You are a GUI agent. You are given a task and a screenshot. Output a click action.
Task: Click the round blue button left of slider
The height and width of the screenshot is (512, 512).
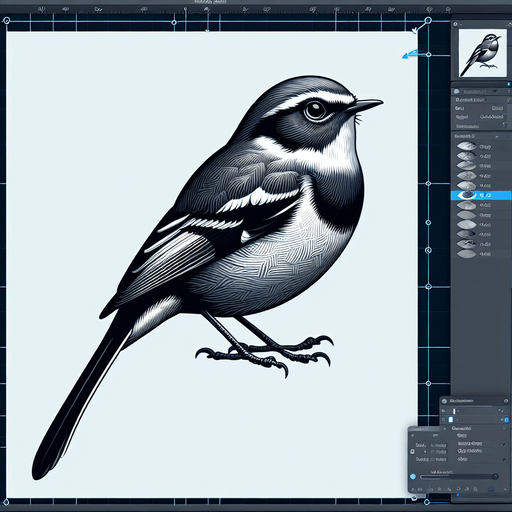tap(413, 477)
